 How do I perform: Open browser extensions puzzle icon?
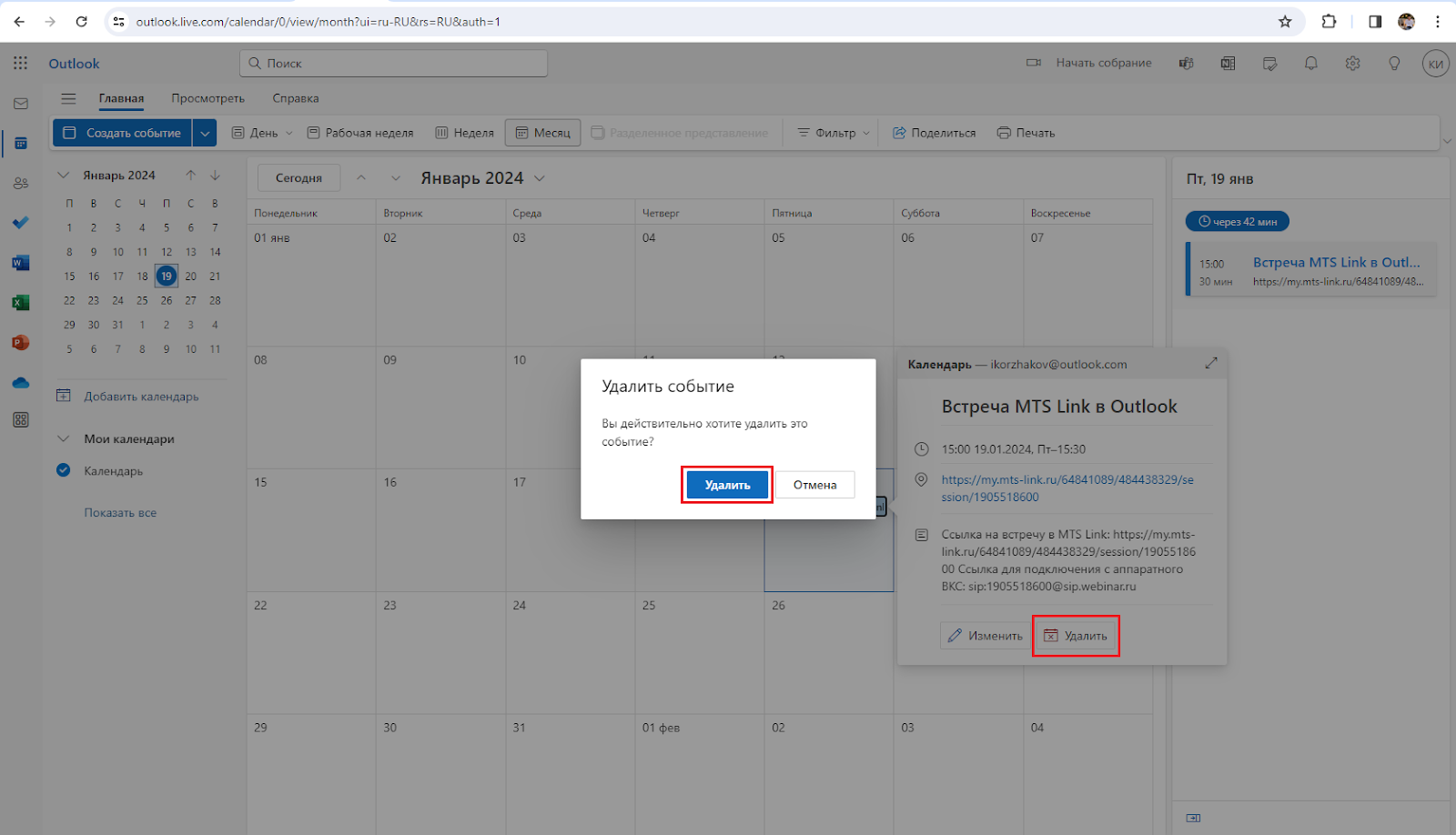click(1330, 22)
